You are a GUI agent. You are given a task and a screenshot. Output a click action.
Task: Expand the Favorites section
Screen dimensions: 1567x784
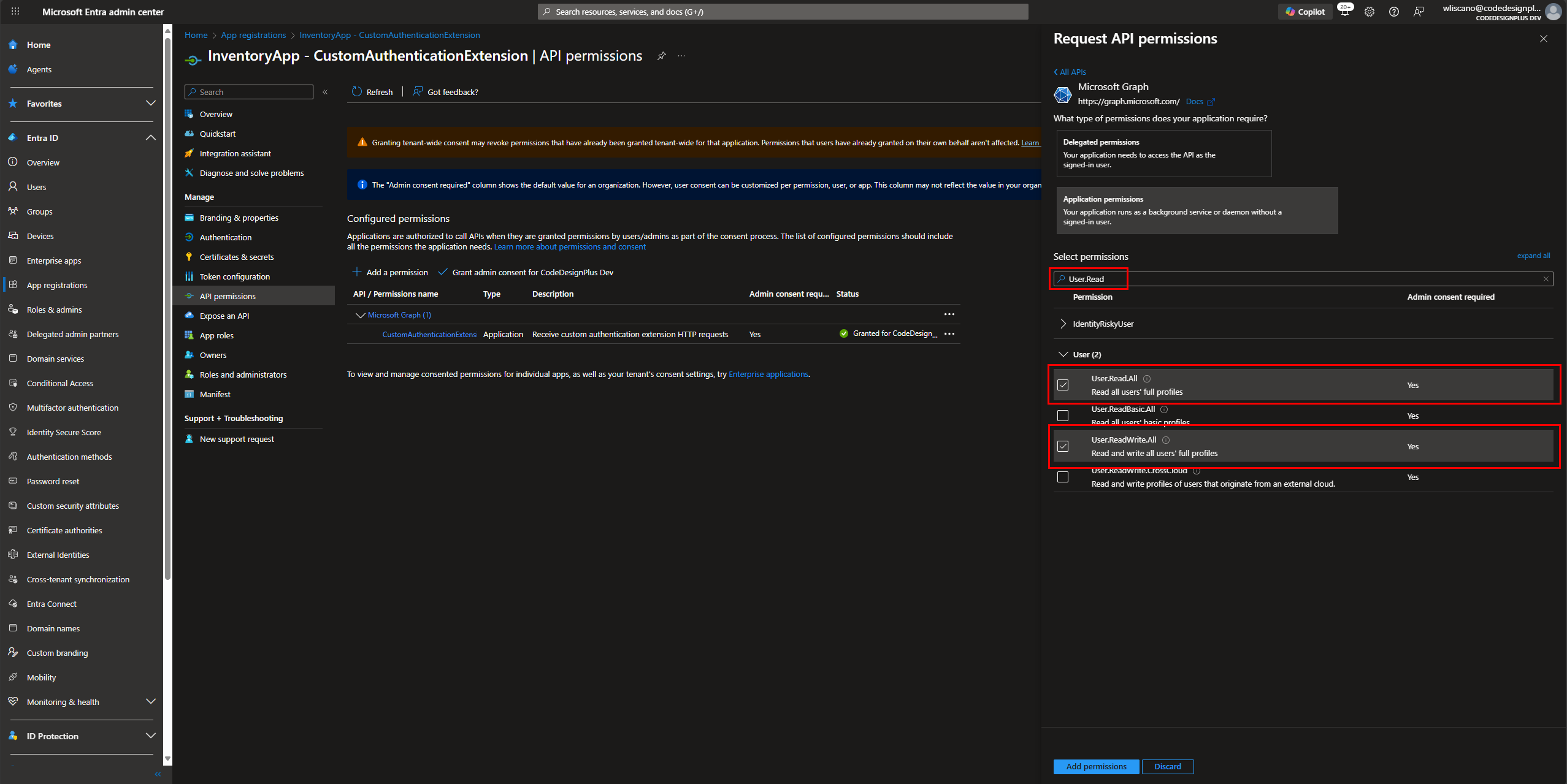[150, 103]
